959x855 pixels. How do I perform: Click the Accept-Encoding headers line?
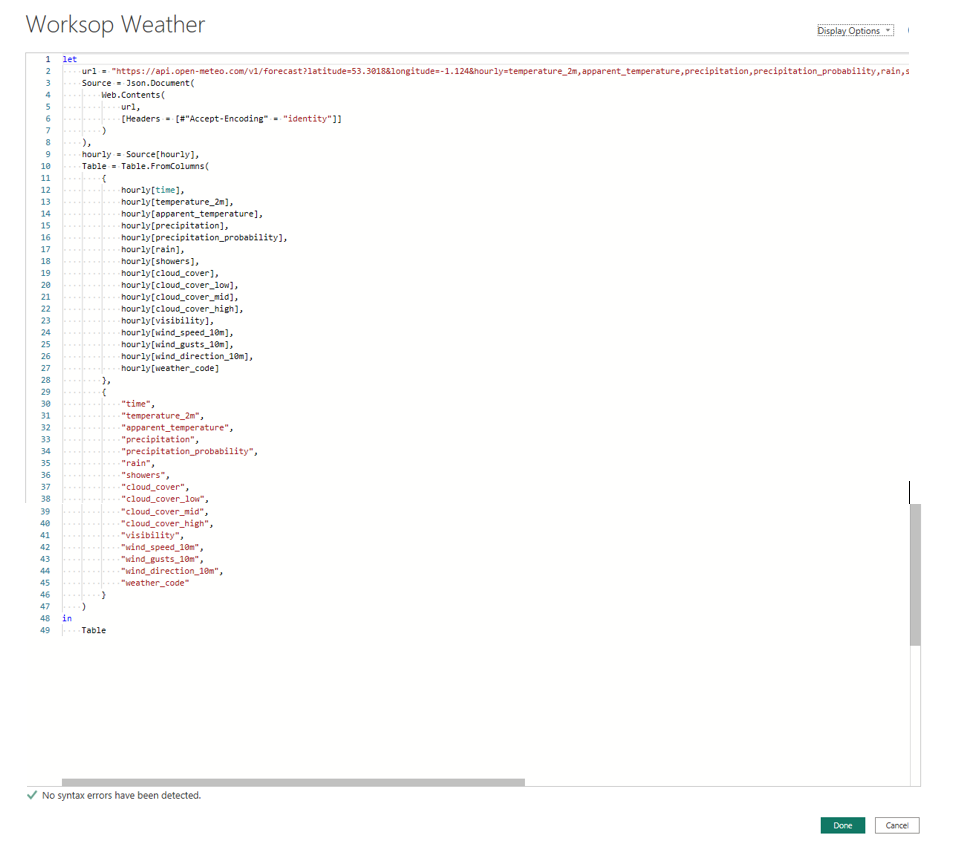click(x=231, y=120)
